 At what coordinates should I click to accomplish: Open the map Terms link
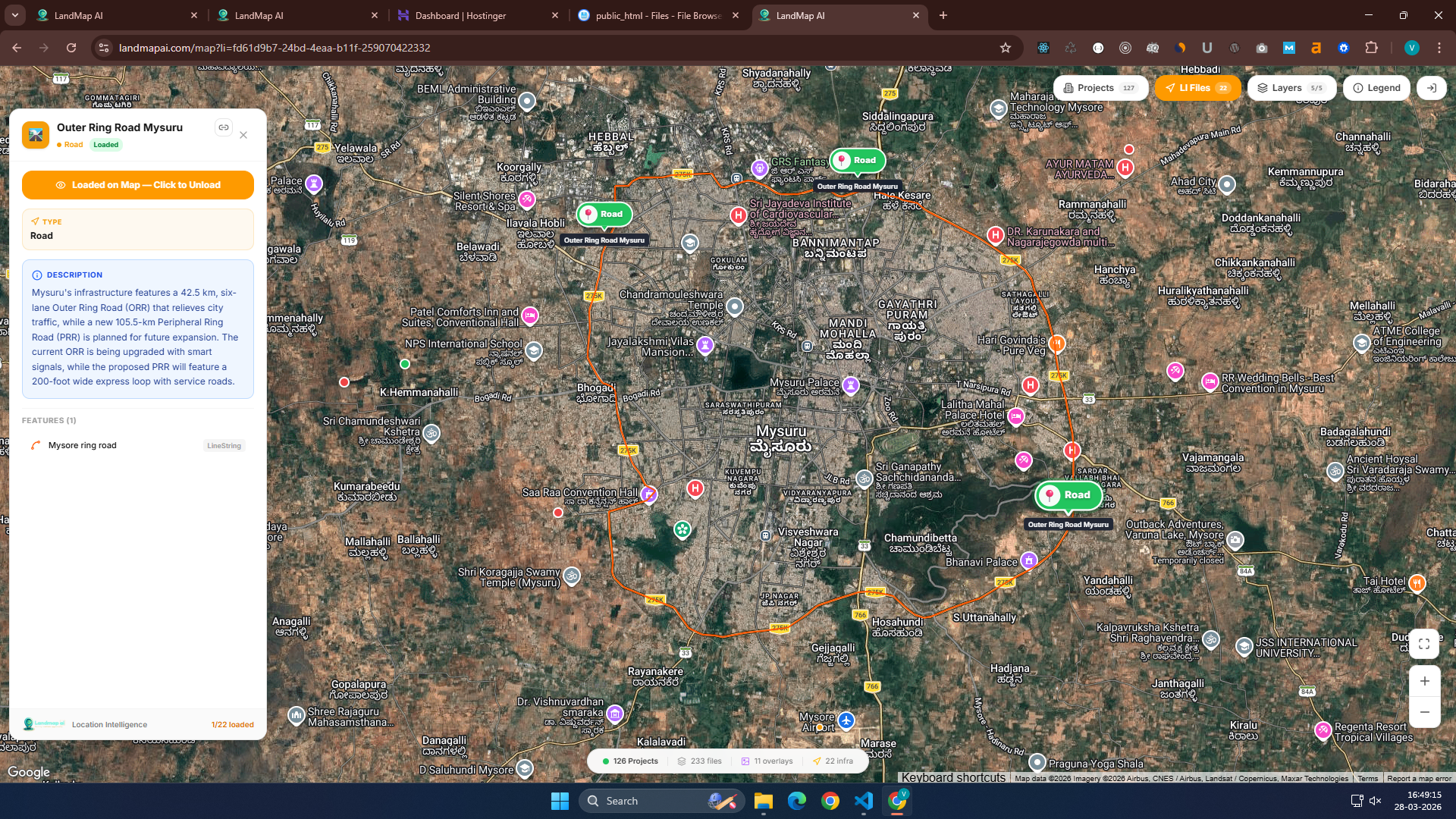pyautogui.click(x=1367, y=779)
